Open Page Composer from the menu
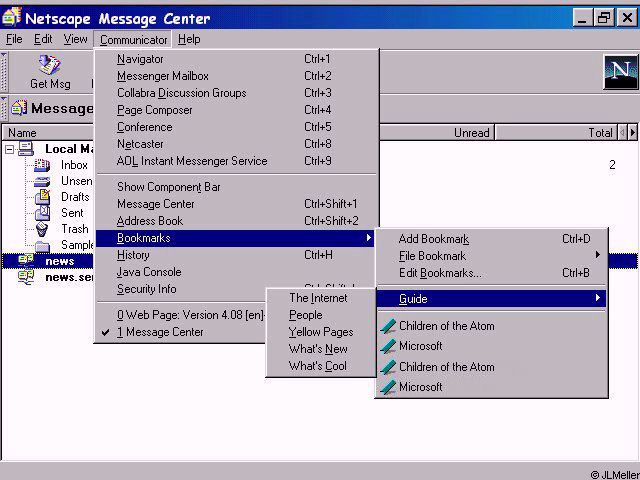This screenshot has width=640, height=480. pyautogui.click(x=236, y=110)
